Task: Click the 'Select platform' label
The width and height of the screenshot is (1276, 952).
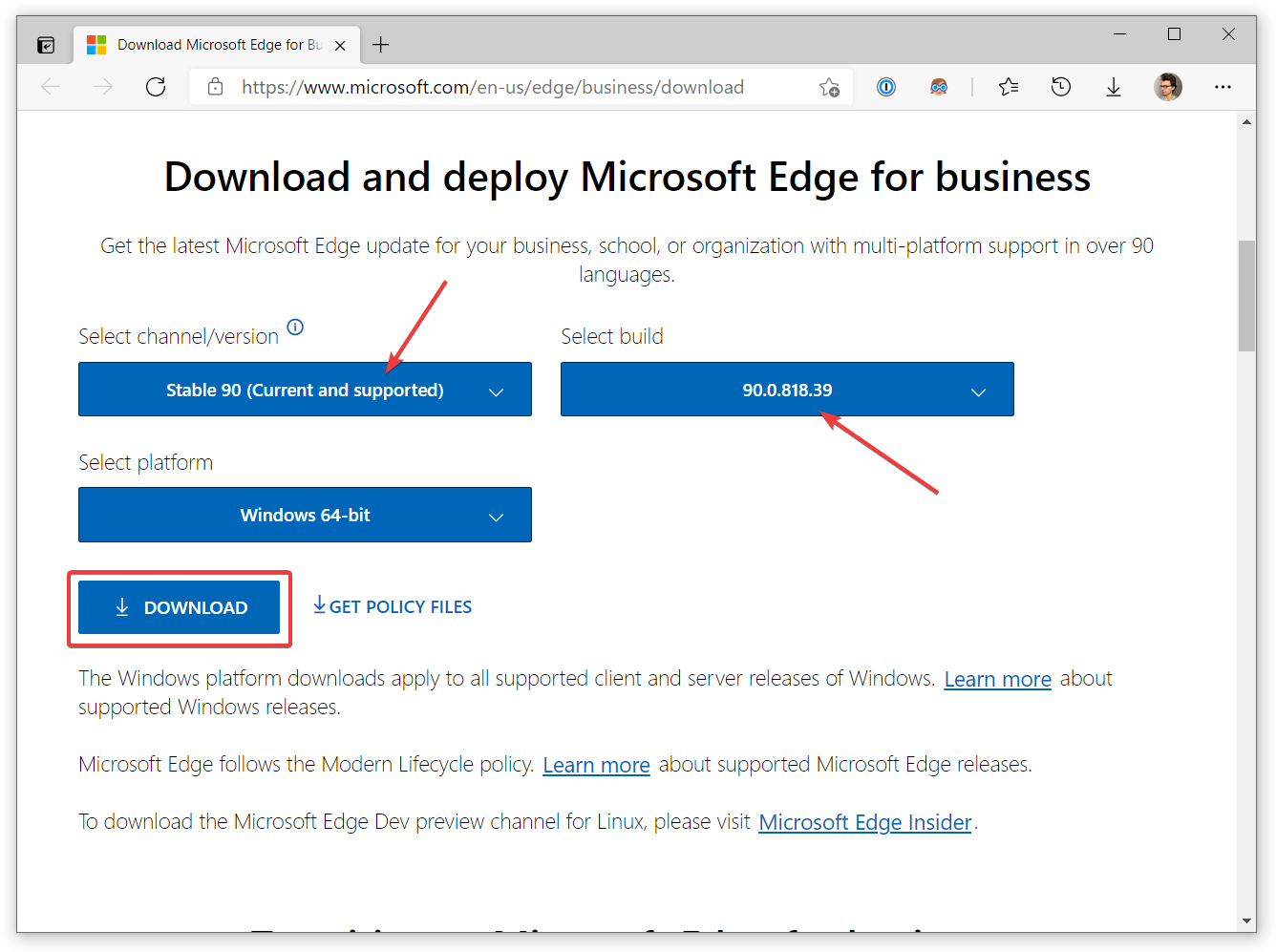Action: (145, 462)
